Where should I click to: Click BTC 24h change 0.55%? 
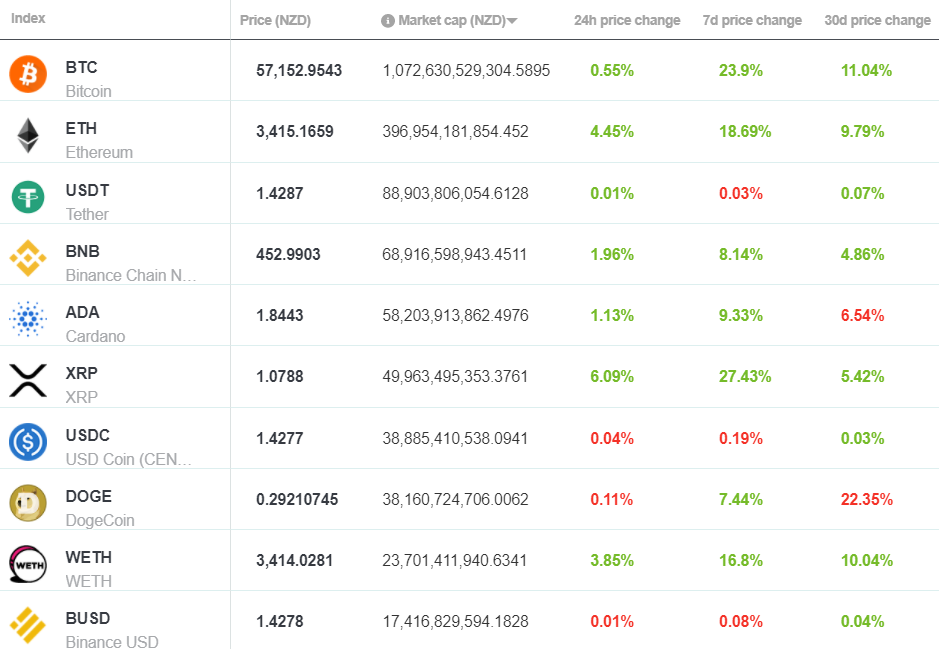(x=612, y=70)
